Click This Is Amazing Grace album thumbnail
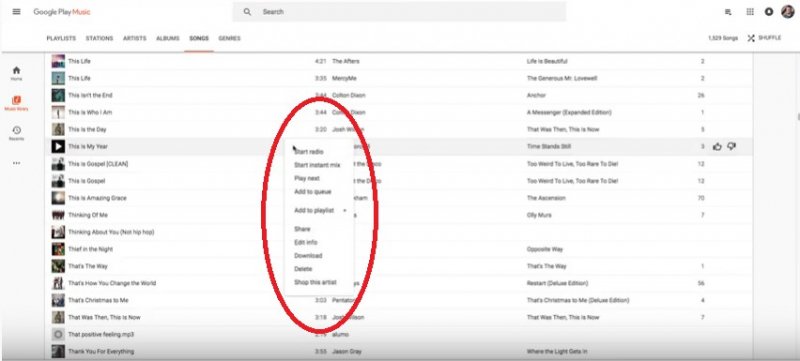The height and width of the screenshot is (361, 800). (x=58, y=198)
